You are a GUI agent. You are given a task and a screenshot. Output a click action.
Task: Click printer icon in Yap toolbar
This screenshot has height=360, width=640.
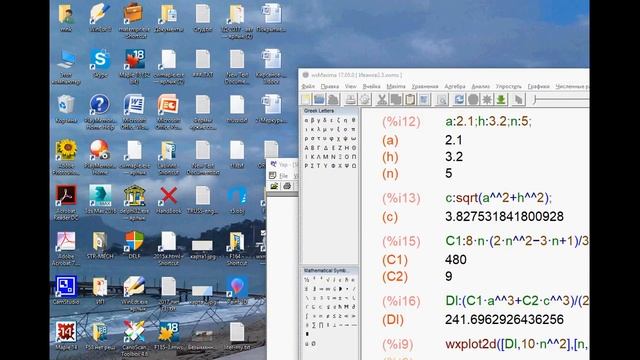287,186
